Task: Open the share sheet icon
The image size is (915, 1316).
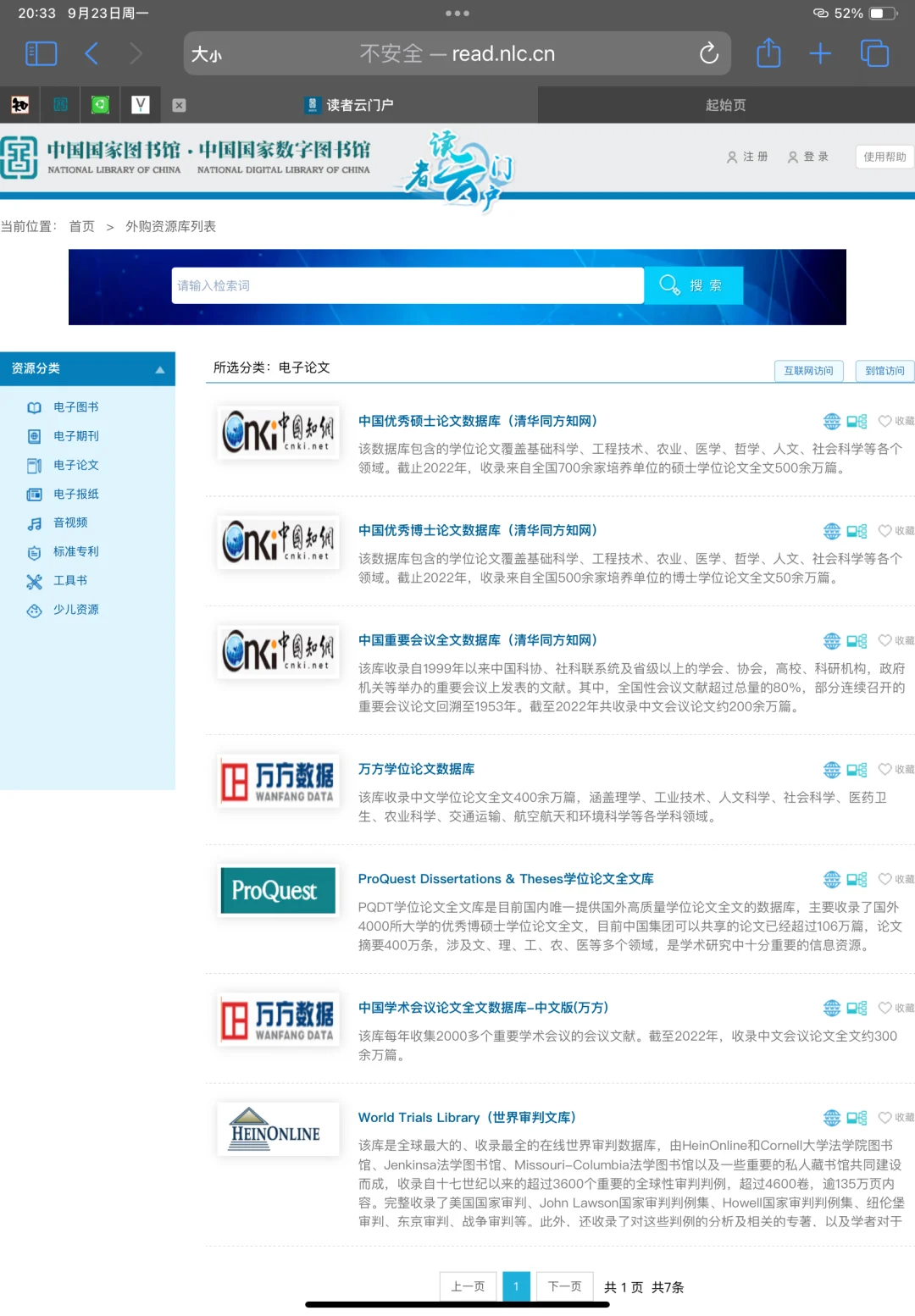Action: click(x=768, y=53)
